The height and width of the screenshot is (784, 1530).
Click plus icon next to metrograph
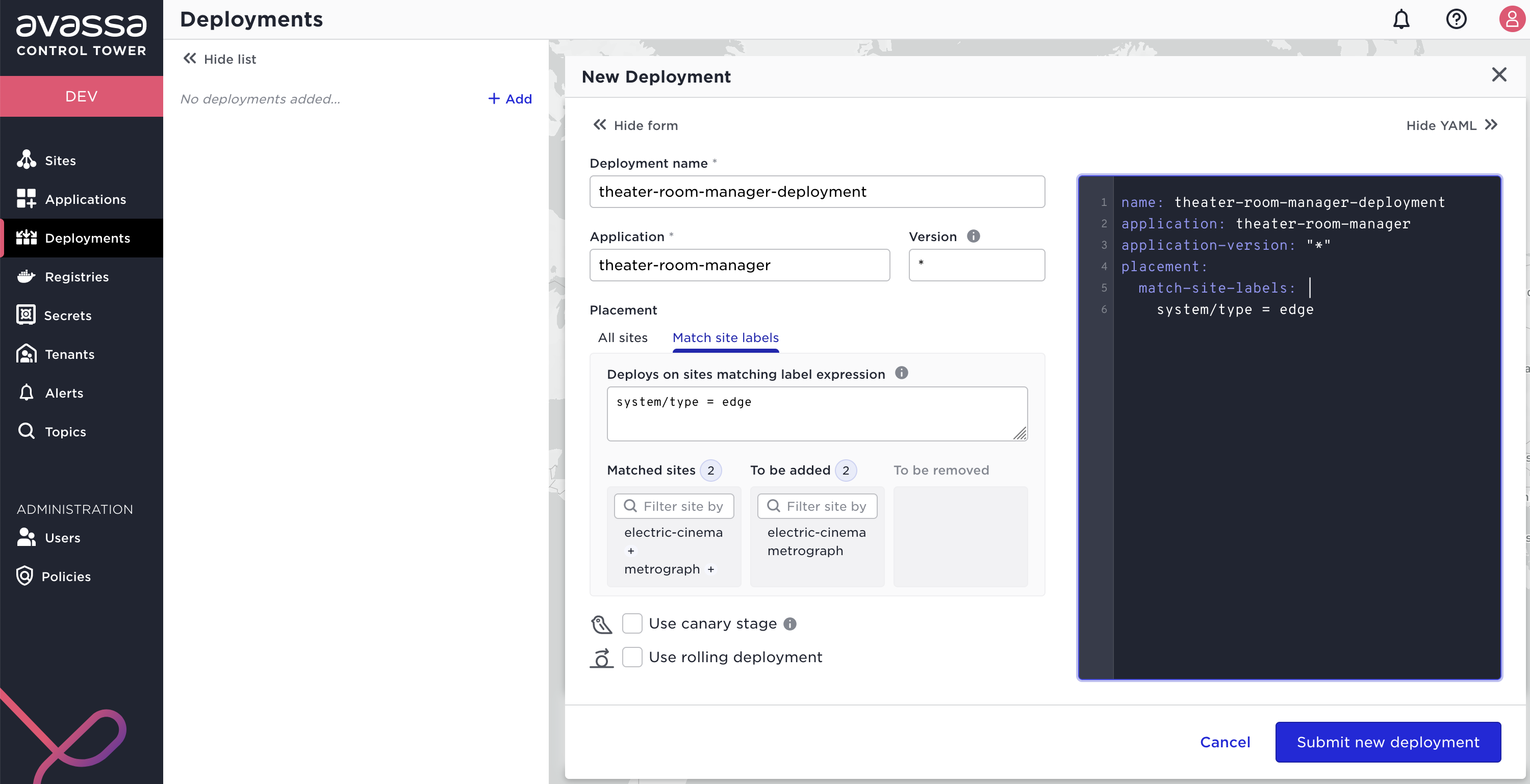point(710,569)
